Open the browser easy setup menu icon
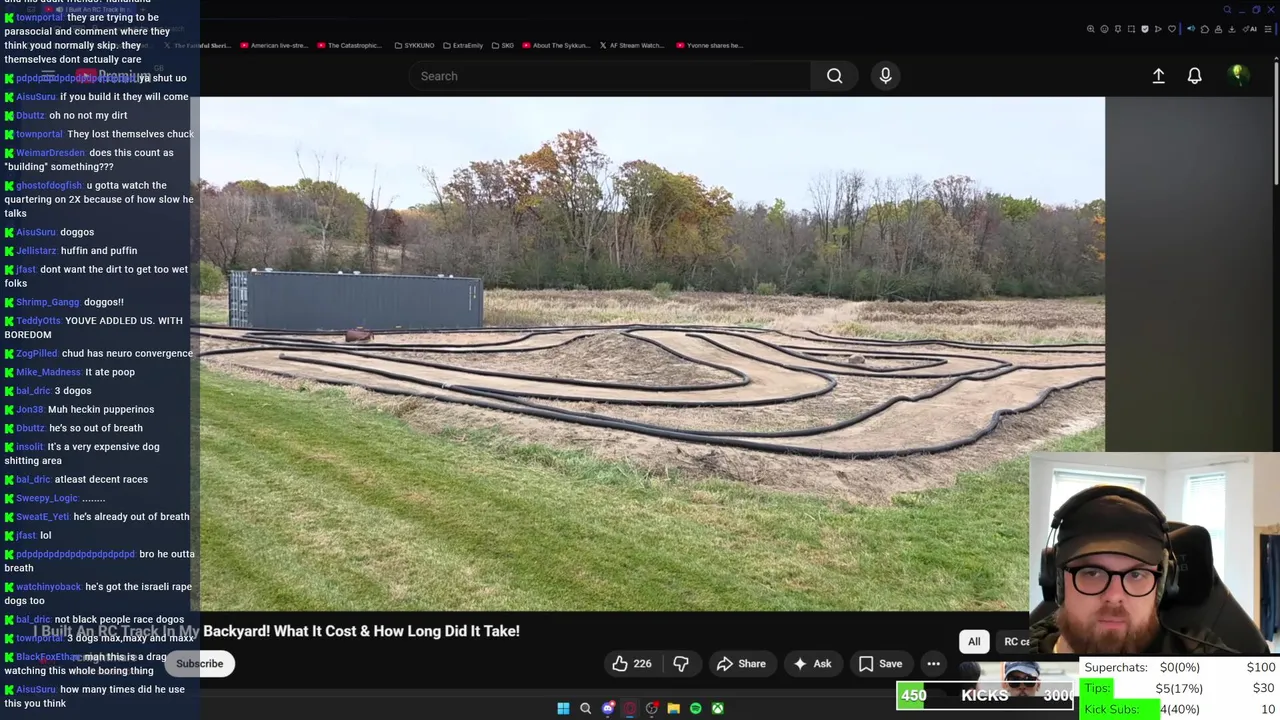Screen dimensions: 1280x720 [x=1268, y=29]
